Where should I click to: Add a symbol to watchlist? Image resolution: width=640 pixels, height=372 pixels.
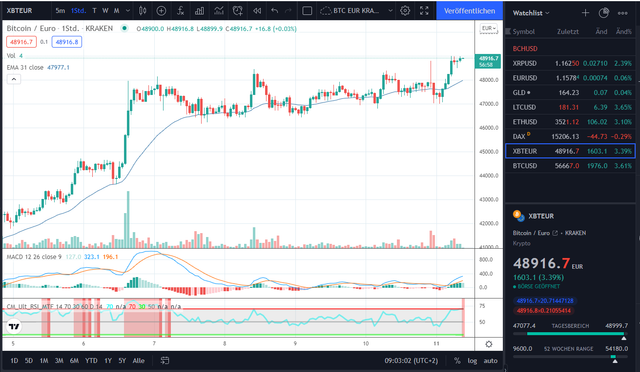pos(585,13)
